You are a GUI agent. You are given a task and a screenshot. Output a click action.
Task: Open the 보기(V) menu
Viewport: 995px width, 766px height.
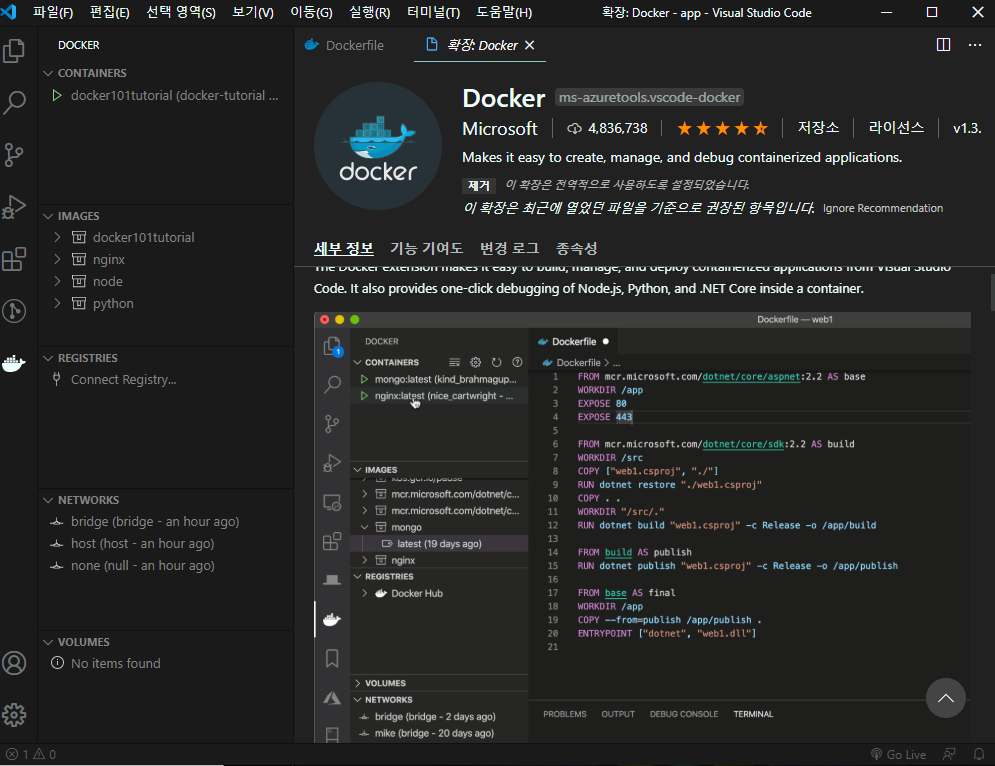[x=253, y=12]
